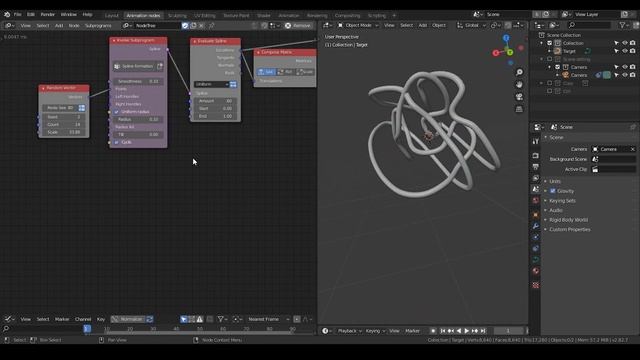Hide the Target object with eye icon

click(624, 51)
